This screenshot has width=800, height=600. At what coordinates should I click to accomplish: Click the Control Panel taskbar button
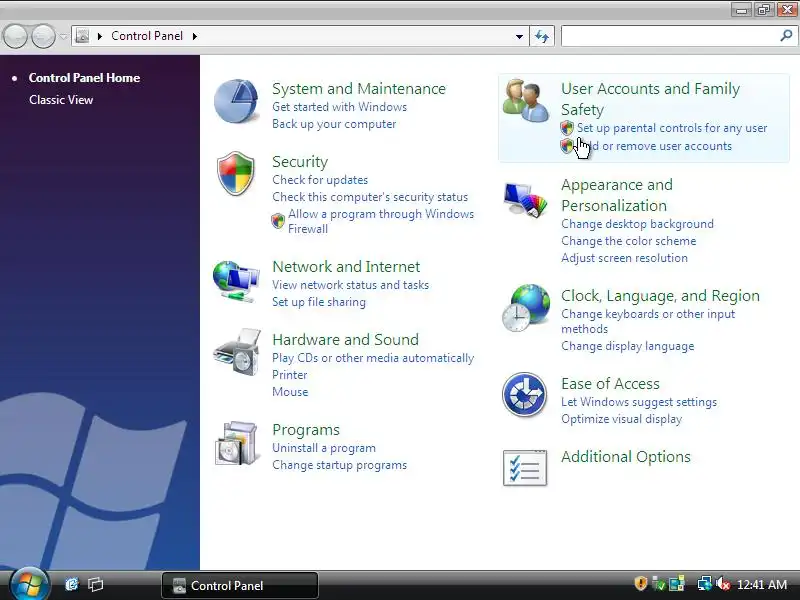click(240, 585)
